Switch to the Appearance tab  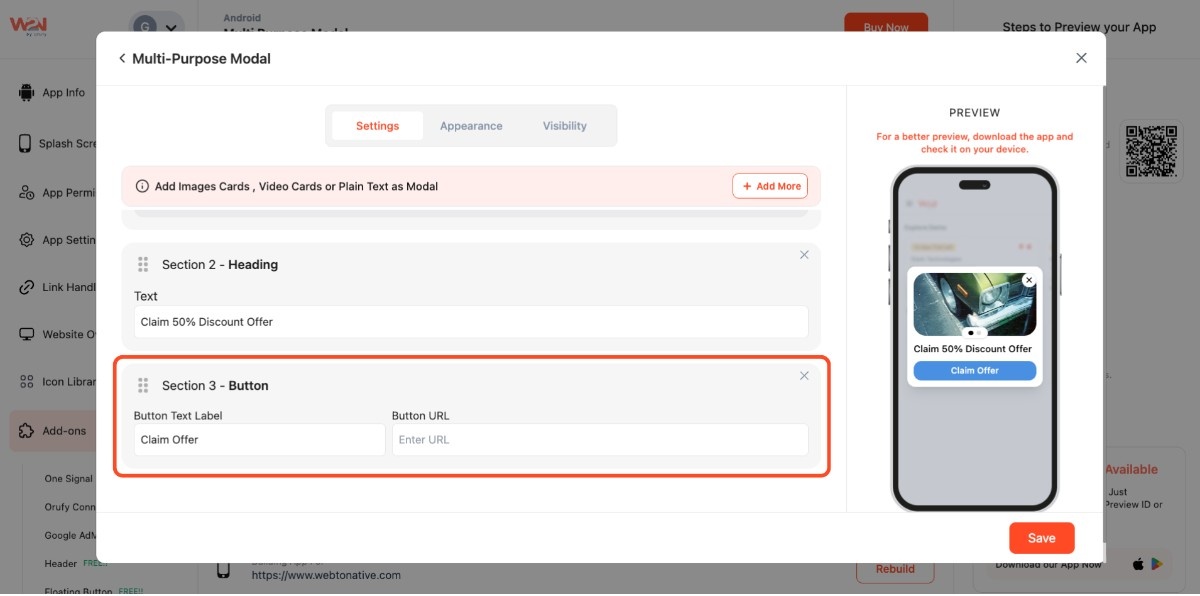(471, 126)
